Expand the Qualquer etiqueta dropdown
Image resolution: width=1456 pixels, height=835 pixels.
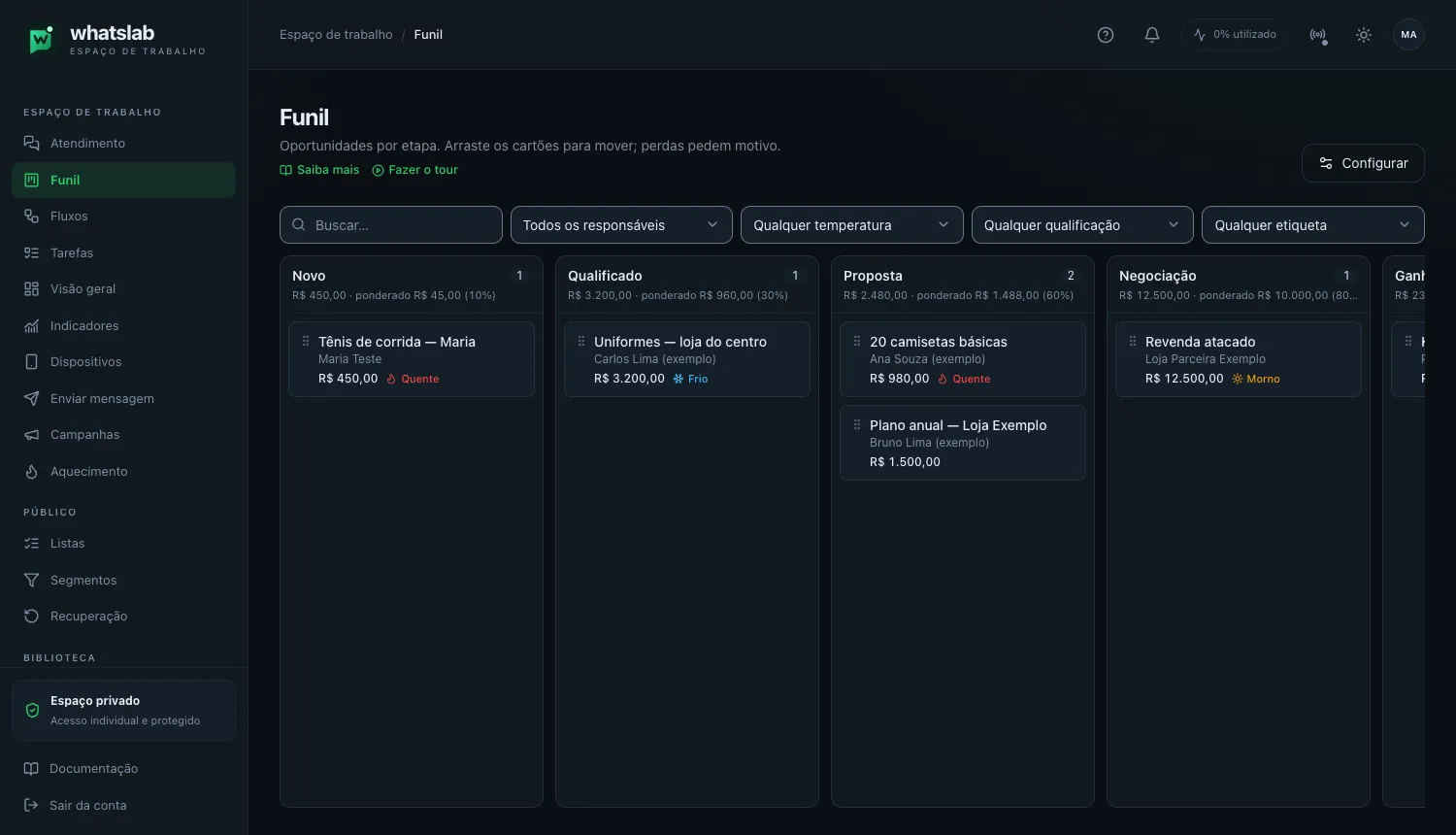(1313, 225)
